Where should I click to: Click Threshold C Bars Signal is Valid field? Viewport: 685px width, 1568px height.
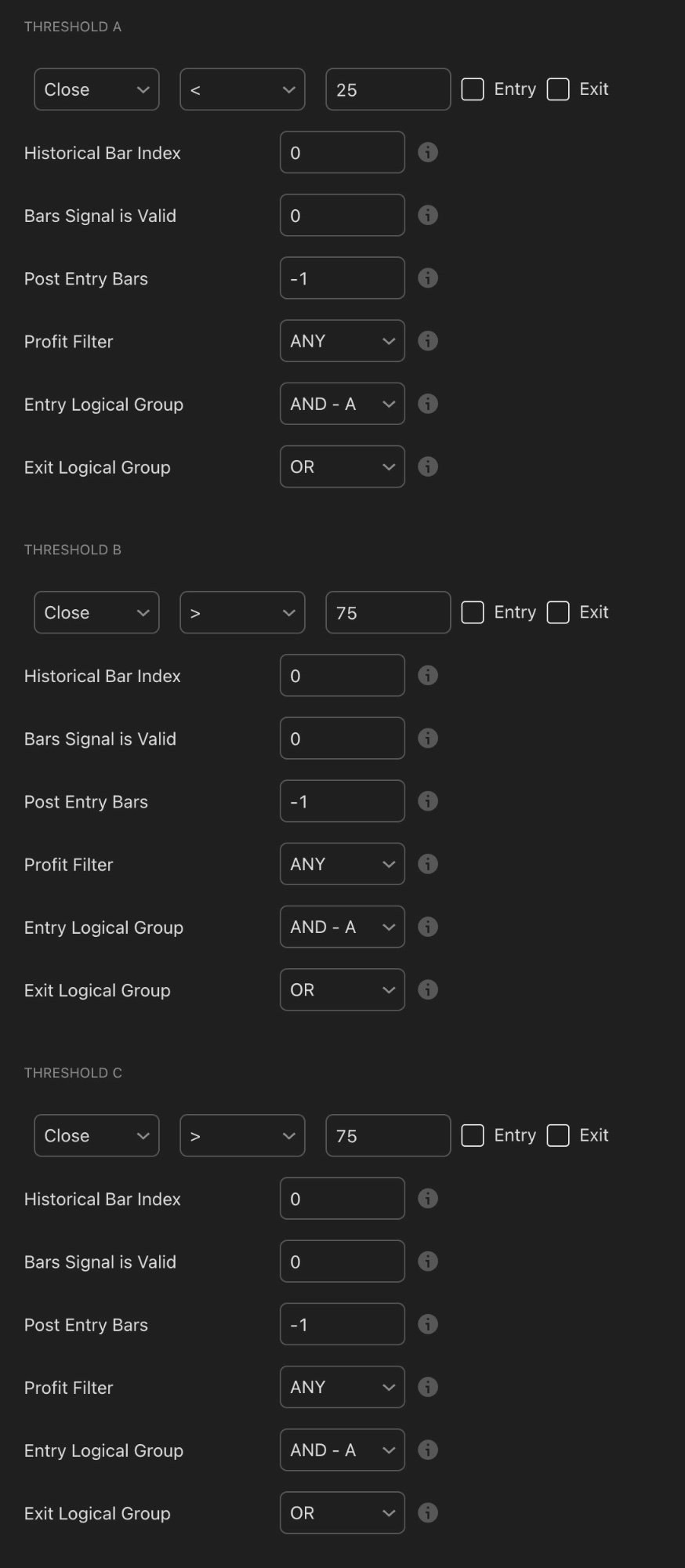(x=342, y=1261)
